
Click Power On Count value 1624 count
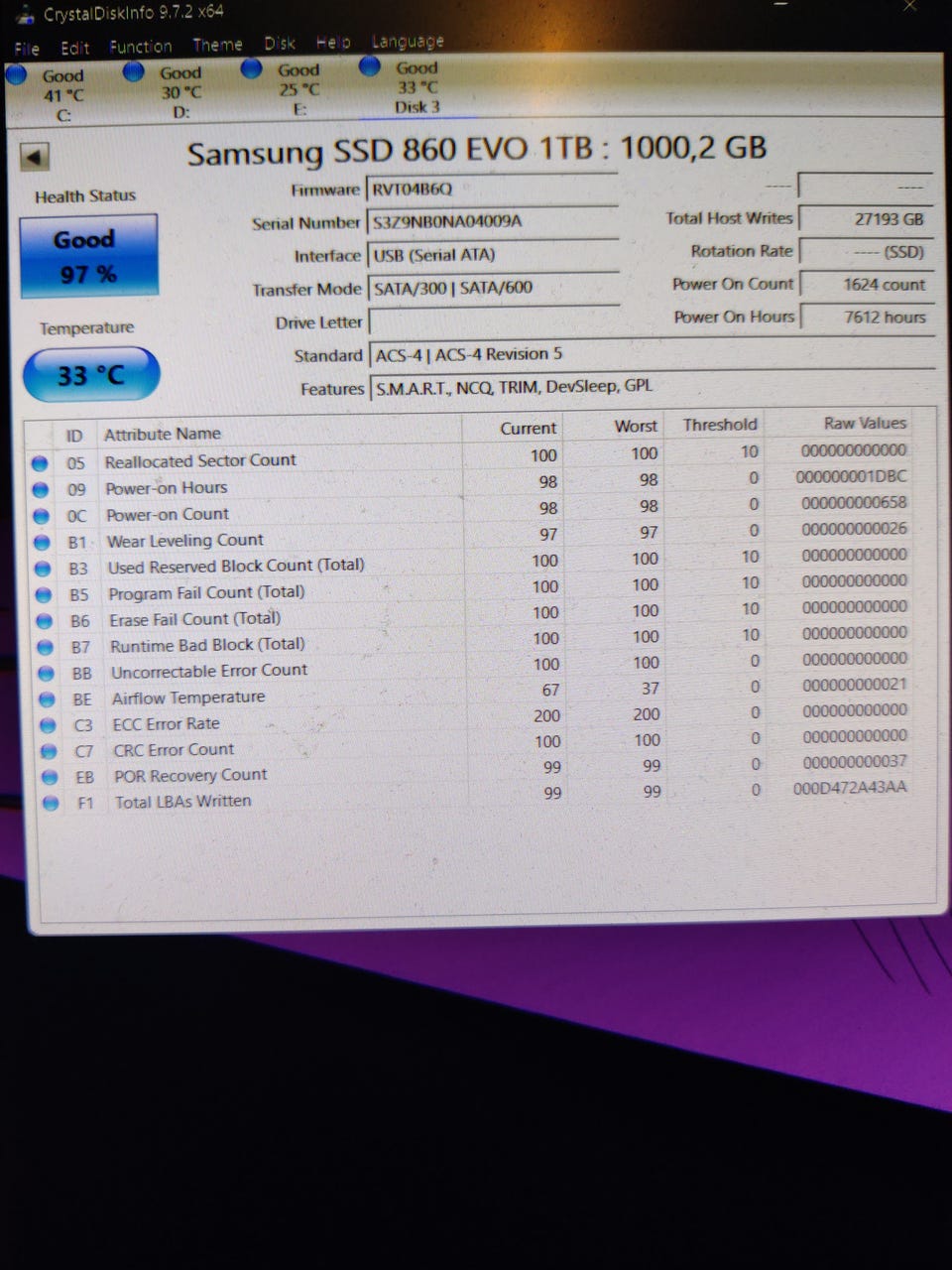pos(868,284)
